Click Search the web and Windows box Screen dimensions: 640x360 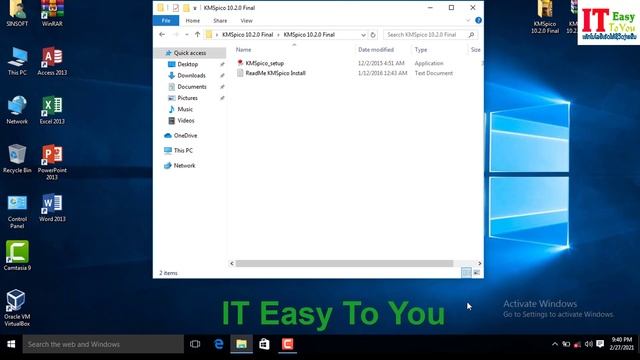coord(103,344)
